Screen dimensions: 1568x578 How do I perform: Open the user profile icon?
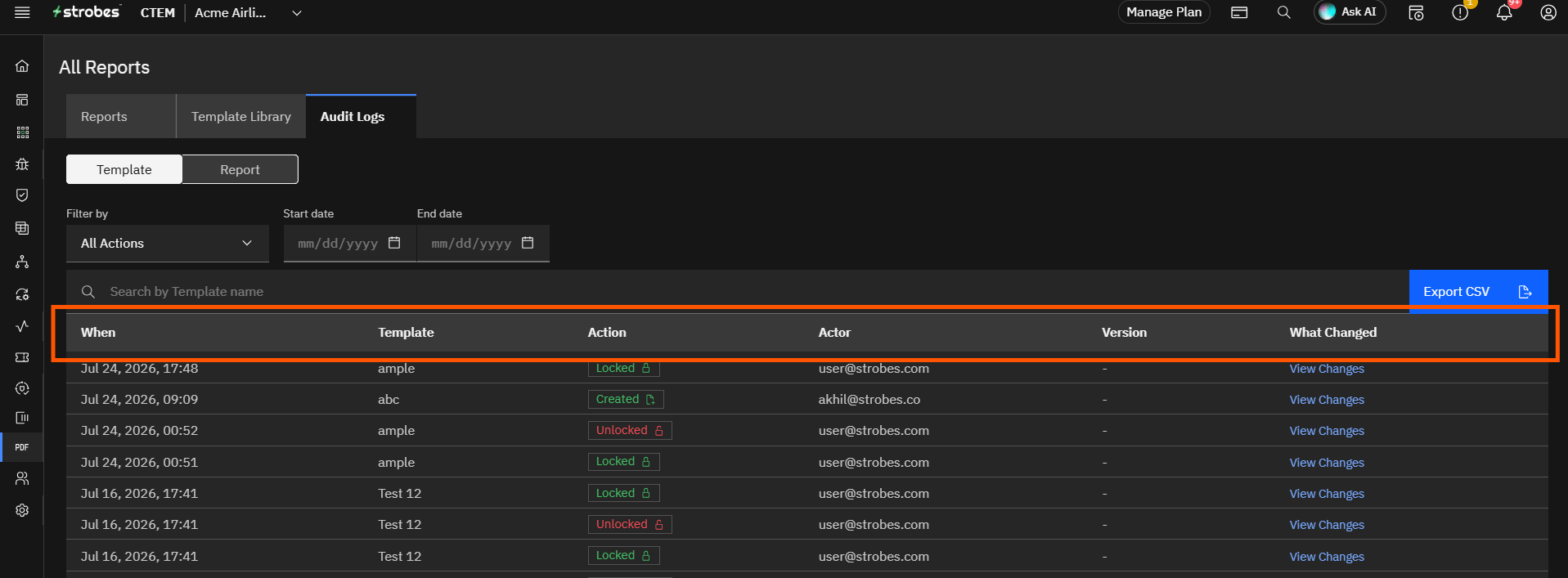pos(1548,12)
